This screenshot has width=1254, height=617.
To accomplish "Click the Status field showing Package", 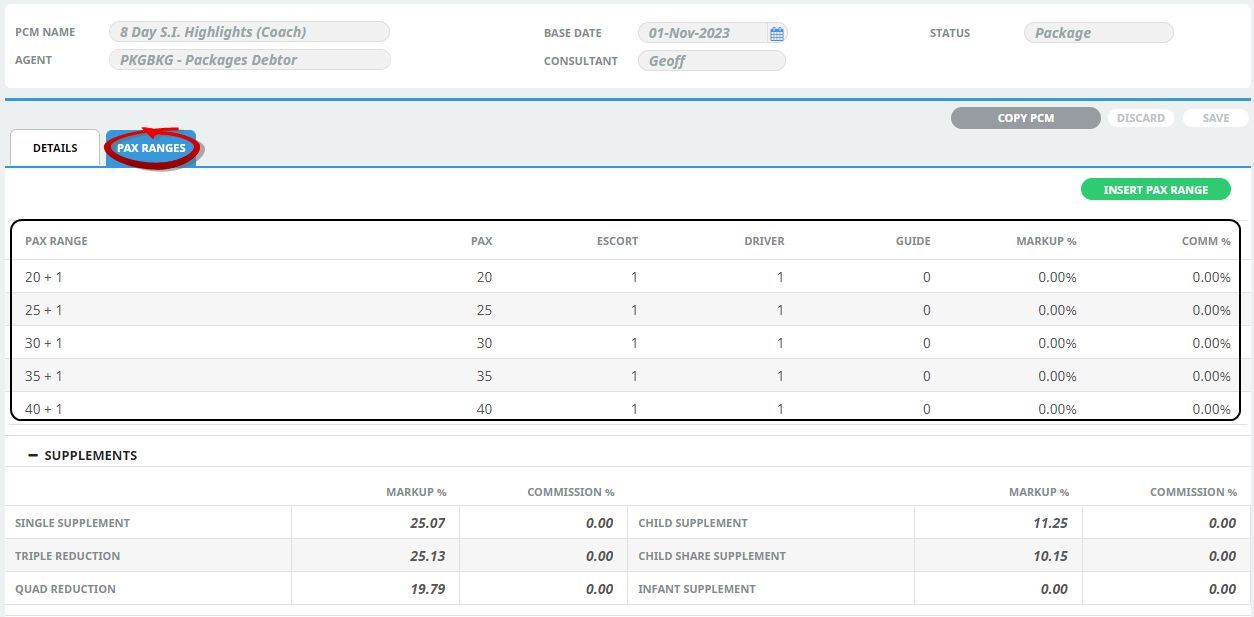I will coord(1099,33).
